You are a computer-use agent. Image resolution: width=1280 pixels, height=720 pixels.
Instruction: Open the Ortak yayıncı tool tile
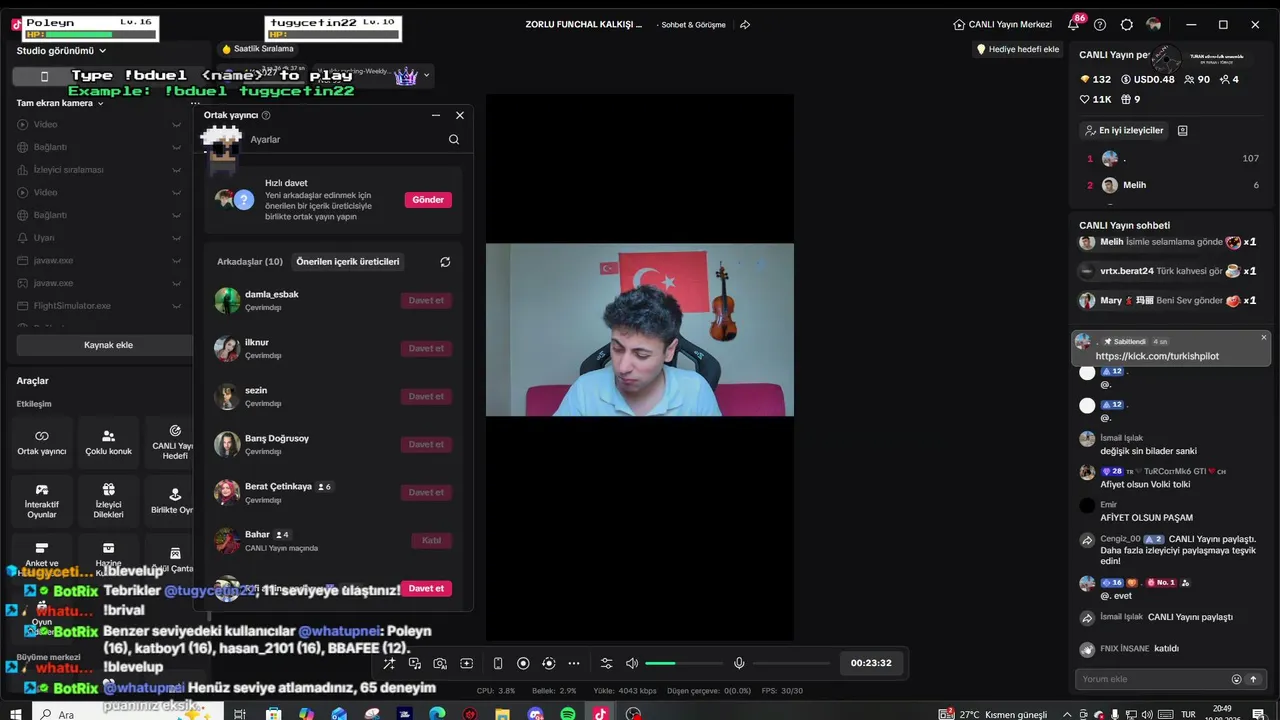pyautogui.click(x=42, y=443)
